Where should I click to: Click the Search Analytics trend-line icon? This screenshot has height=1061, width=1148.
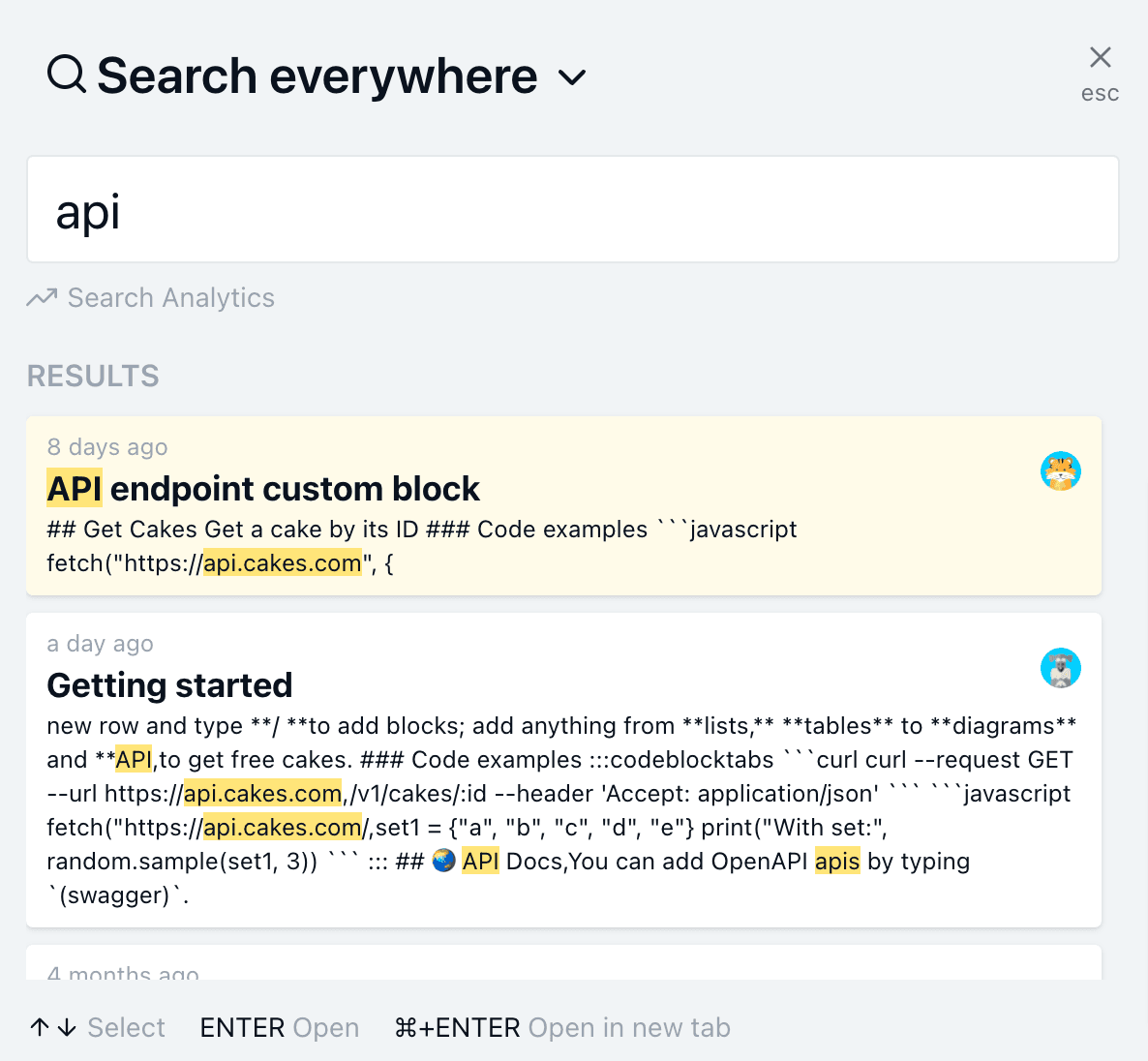(43, 297)
